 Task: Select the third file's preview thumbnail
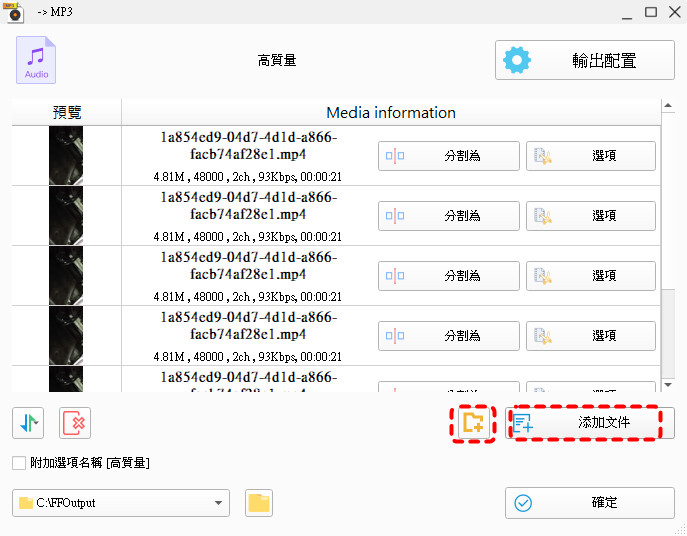[x=66, y=276]
